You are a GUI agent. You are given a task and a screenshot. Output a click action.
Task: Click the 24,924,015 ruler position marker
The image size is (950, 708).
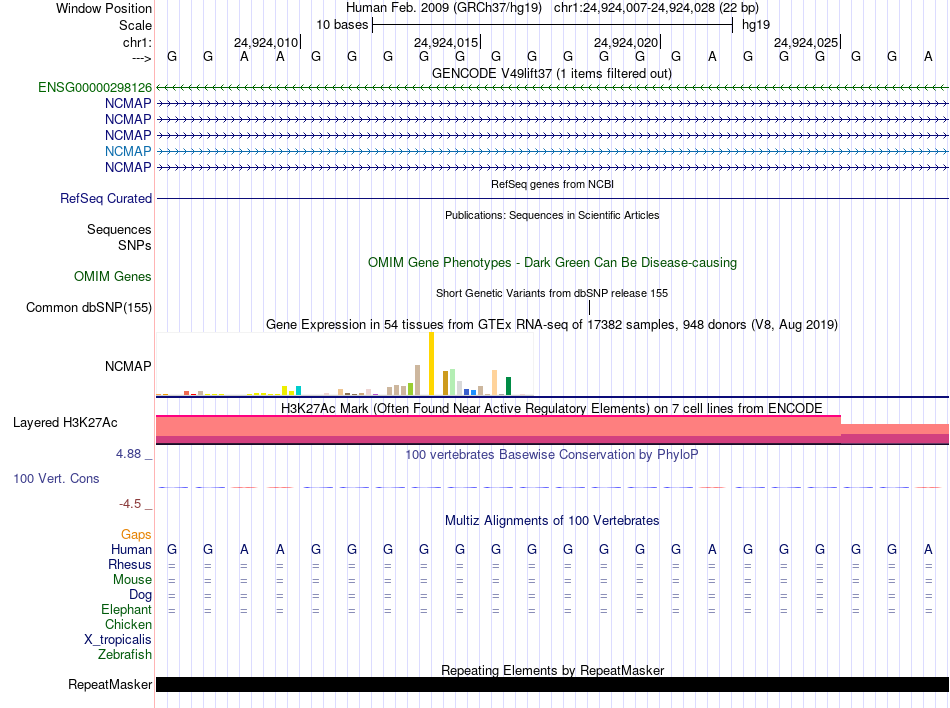coord(447,42)
